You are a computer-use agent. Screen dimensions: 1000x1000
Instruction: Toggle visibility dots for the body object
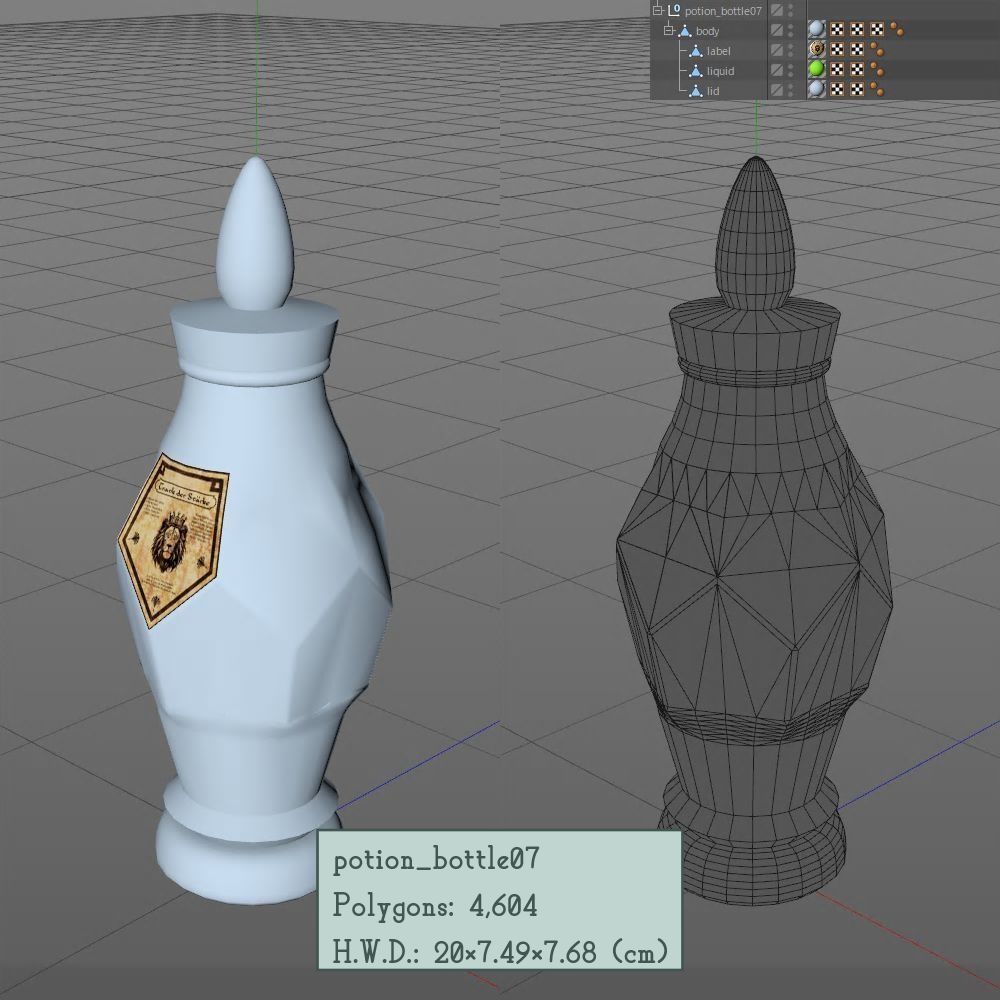pos(791,31)
